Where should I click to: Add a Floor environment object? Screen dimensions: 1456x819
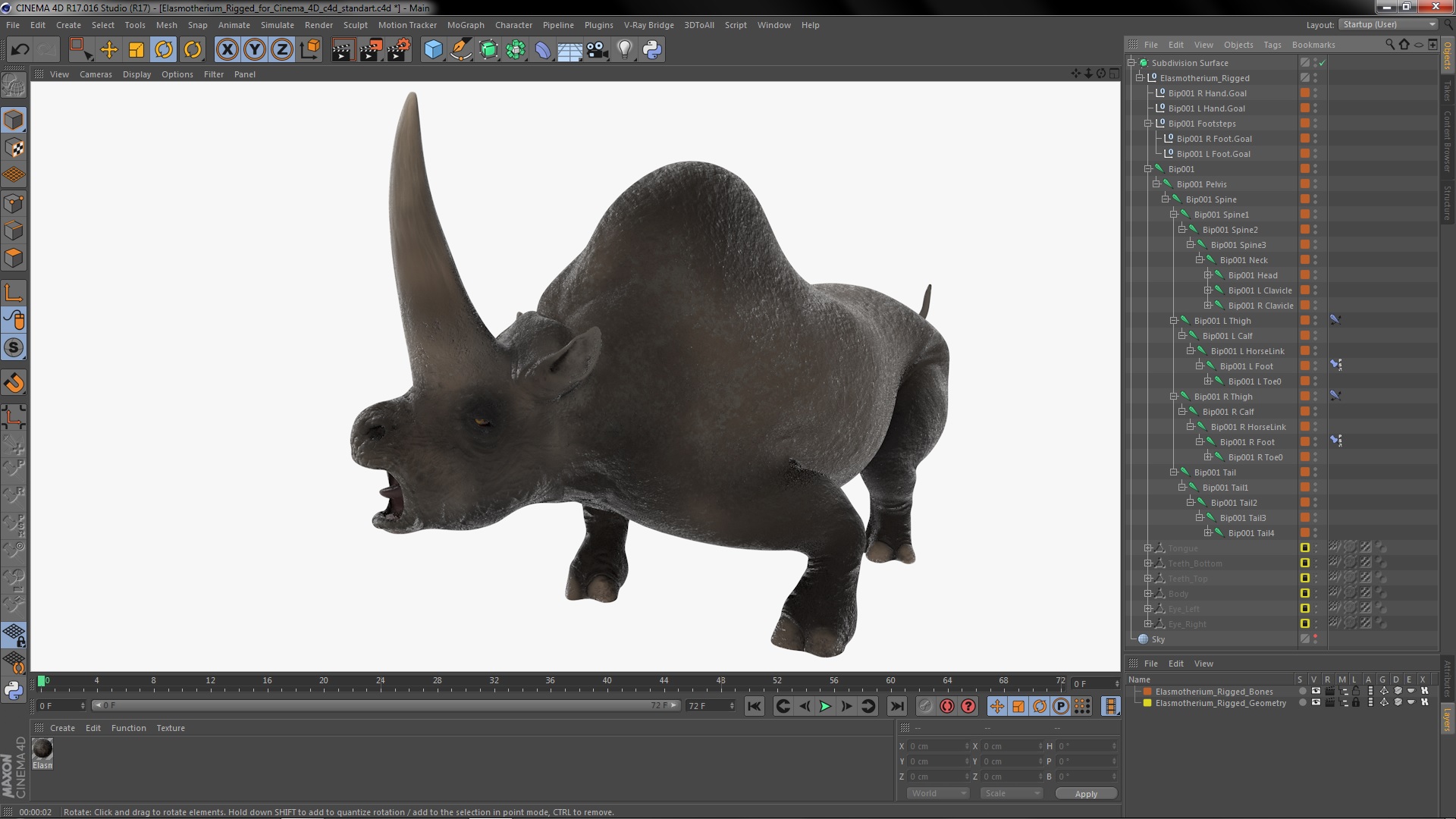(570, 50)
